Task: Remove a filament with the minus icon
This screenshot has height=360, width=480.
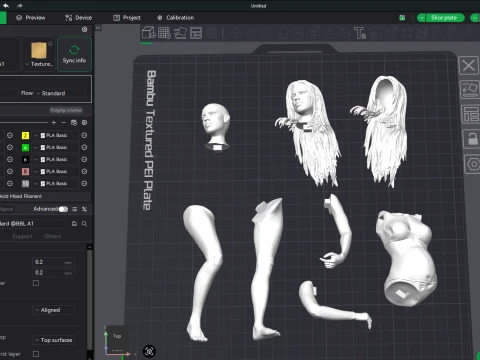Action: [x=64, y=123]
